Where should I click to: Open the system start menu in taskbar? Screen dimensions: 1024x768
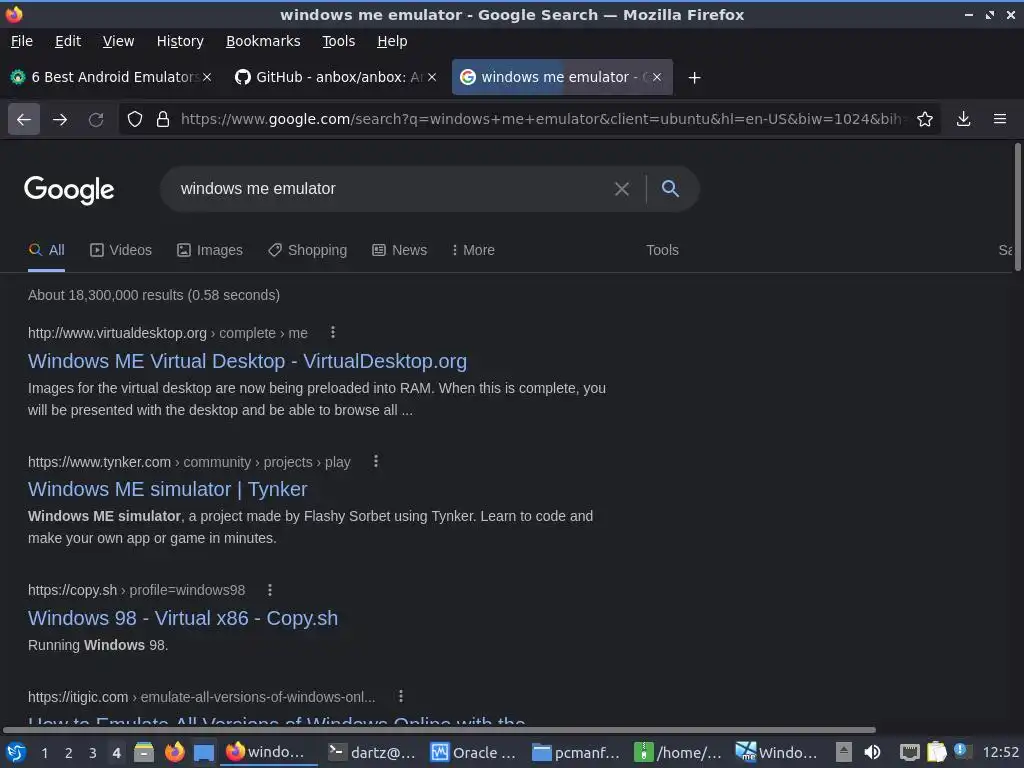pos(16,752)
